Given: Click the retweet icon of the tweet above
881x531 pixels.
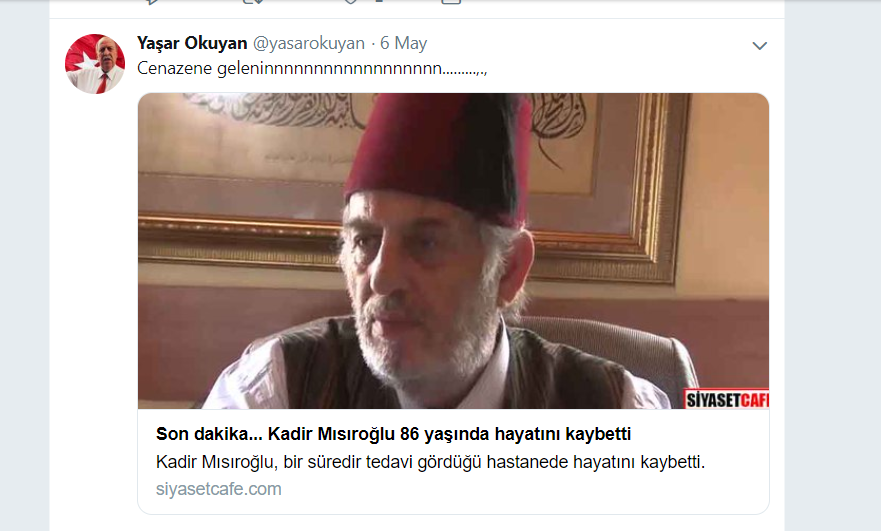Looking at the screenshot, I should (253, 2).
